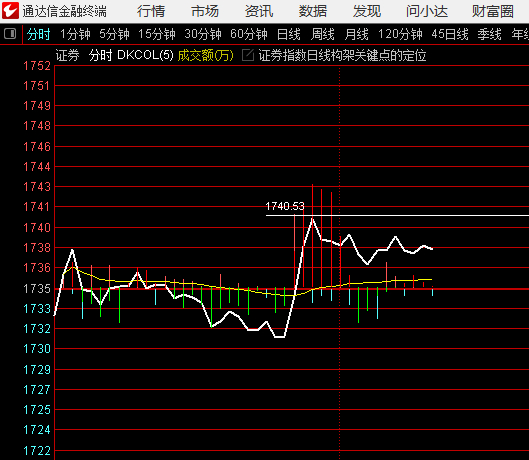Switch to the 5分钟 period

point(114,34)
